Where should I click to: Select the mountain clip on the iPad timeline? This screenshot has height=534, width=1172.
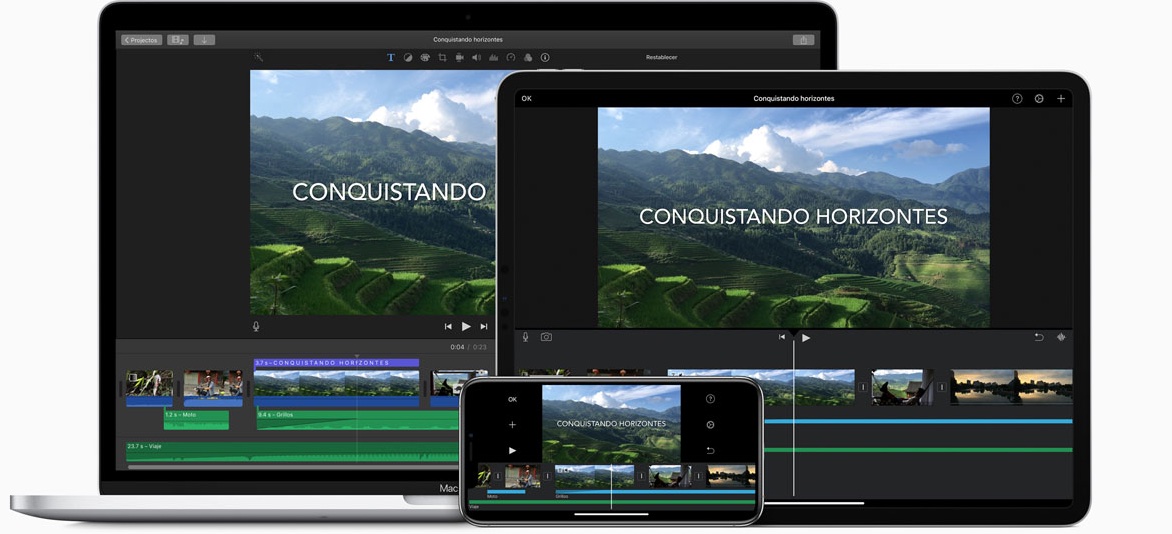(x=761, y=387)
